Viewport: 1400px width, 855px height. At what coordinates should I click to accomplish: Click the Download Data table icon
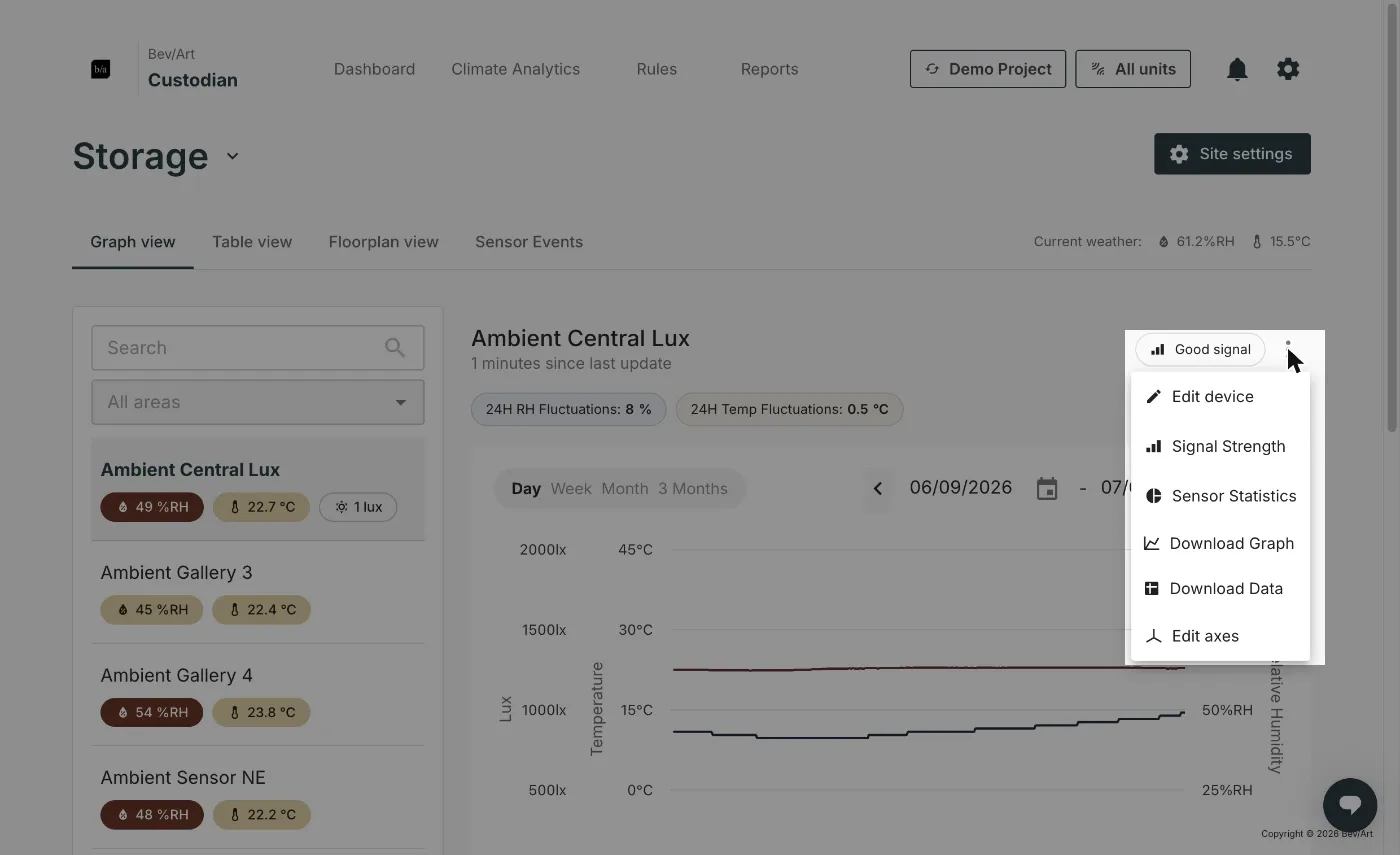1152,589
